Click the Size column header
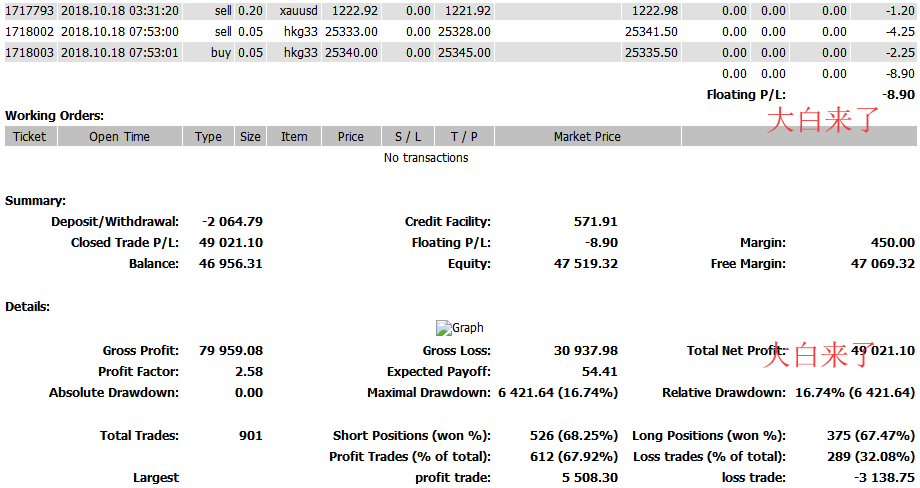This screenshot has height=488, width=920. (250, 137)
